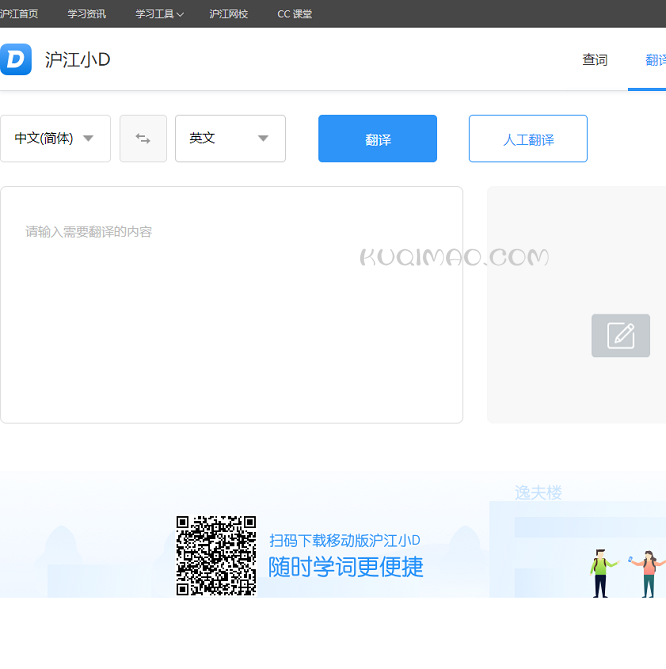Click the 随时学词更便捷 banner text
This screenshot has width=666, height=669.
point(346,567)
